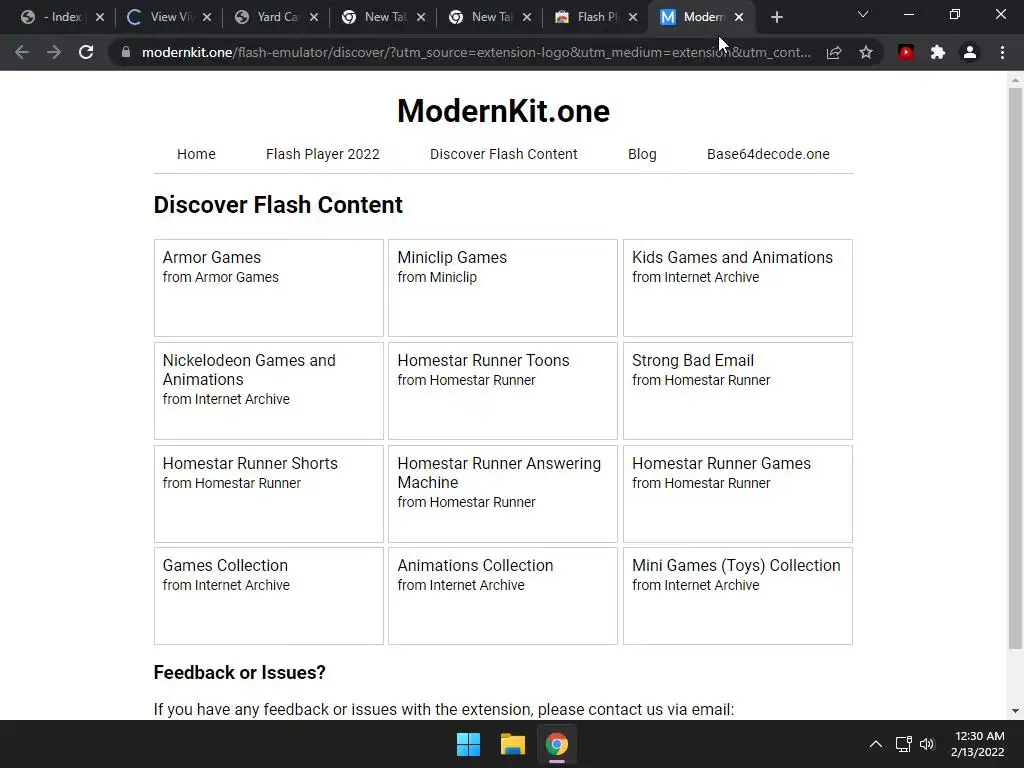Open the Armor Games card

[x=268, y=288]
